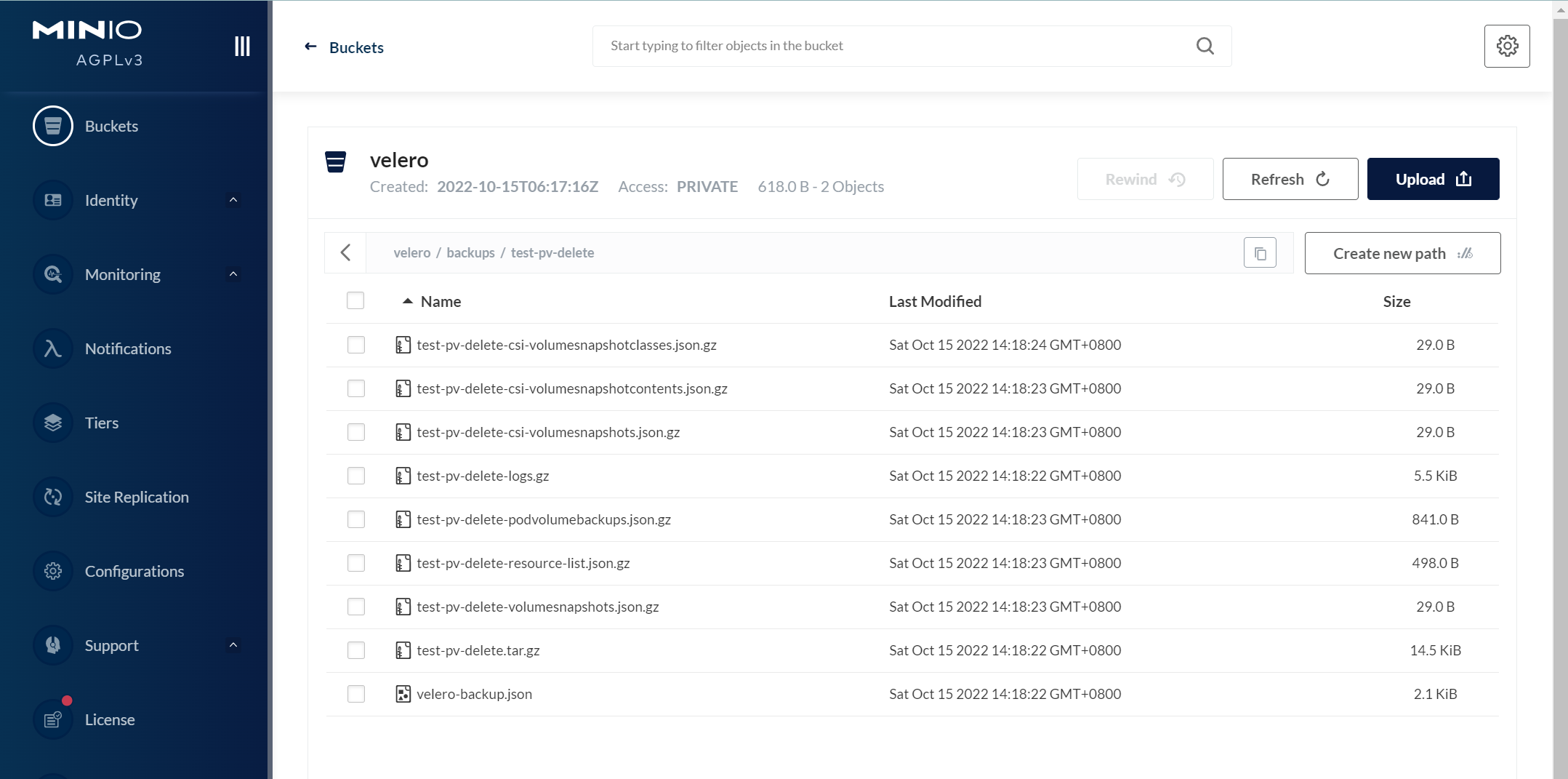Click the Upload button
This screenshot has height=779, width=1568.
(x=1433, y=179)
